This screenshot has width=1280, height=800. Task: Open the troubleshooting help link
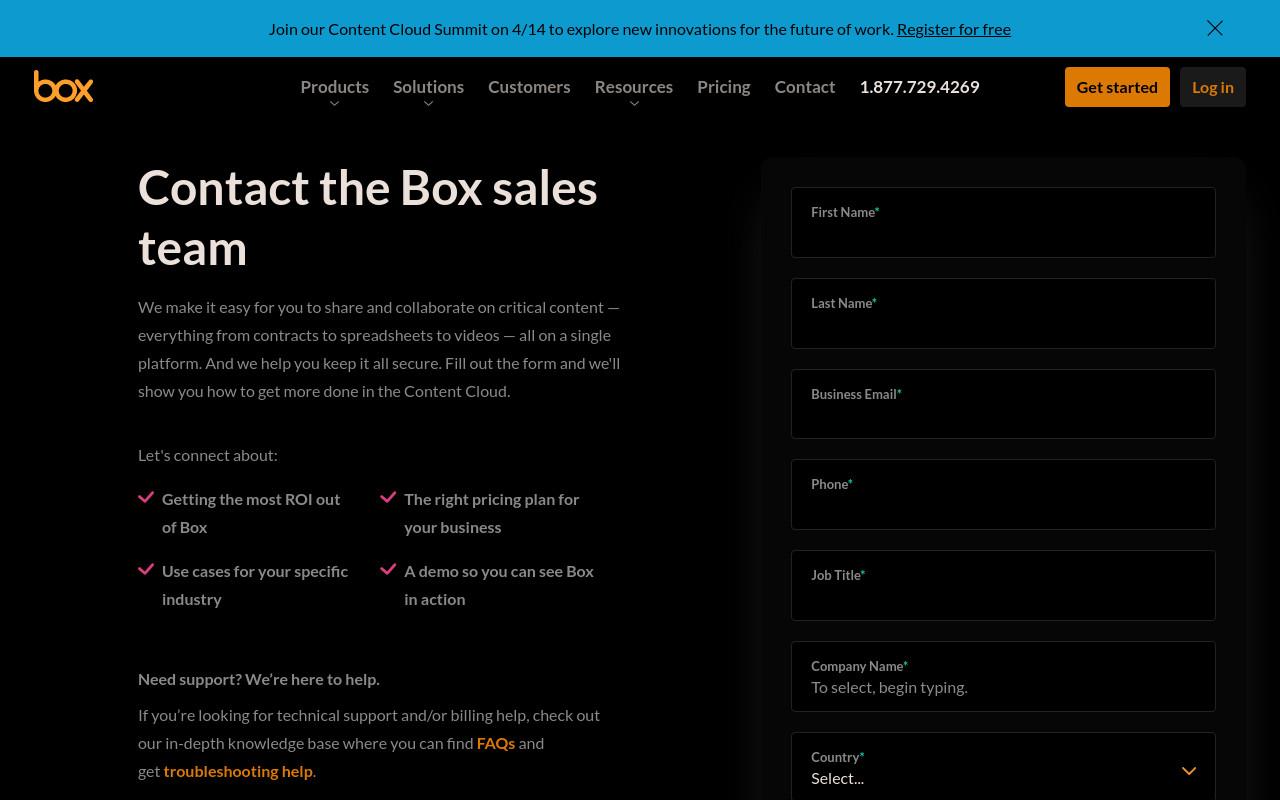pyautogui.click(x=238, y=771)
